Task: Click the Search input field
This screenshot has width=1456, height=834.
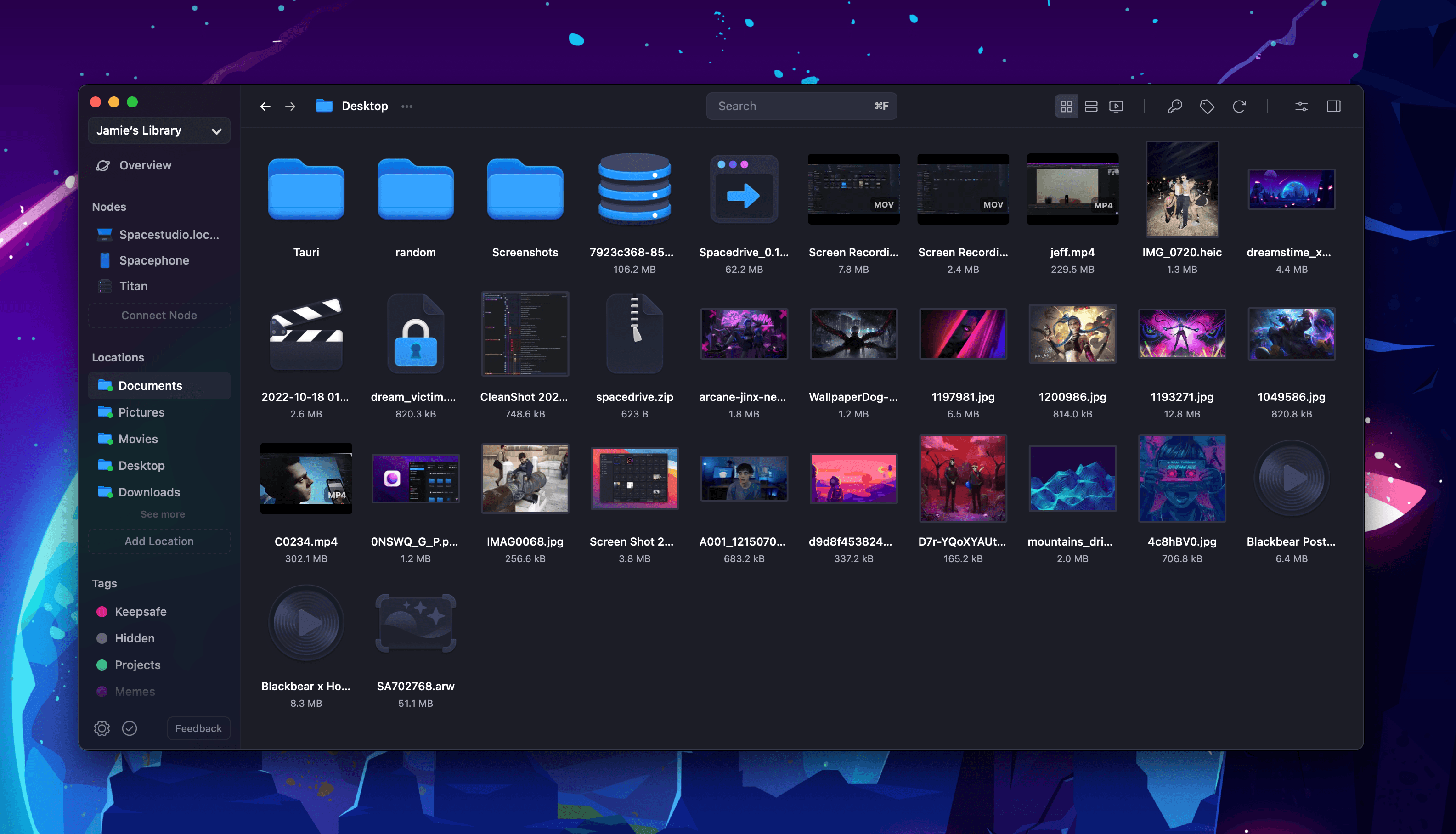Action: tap(801, 105)
